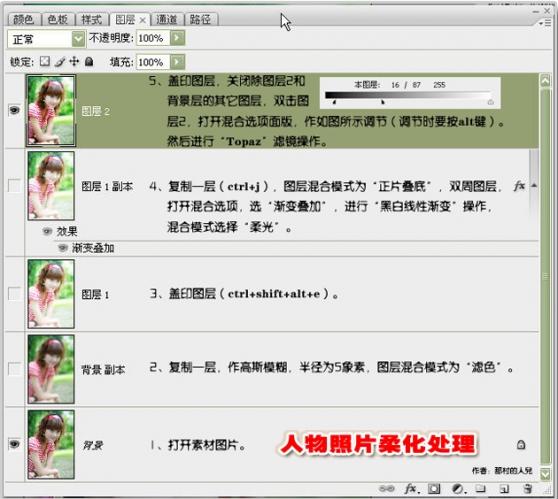Click the 填充 100% value field
The height and width of the screenshot is (499, 558).
point(153,62)
